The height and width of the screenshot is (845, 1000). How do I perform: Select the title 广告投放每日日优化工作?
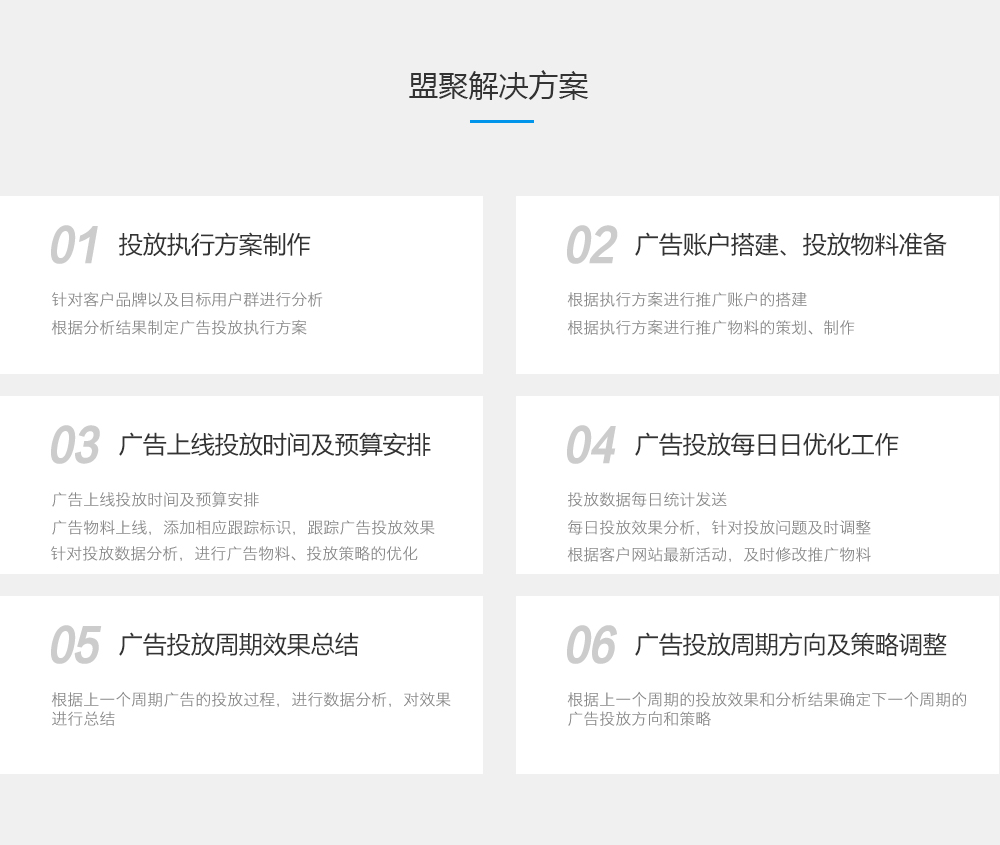[767, 445]
